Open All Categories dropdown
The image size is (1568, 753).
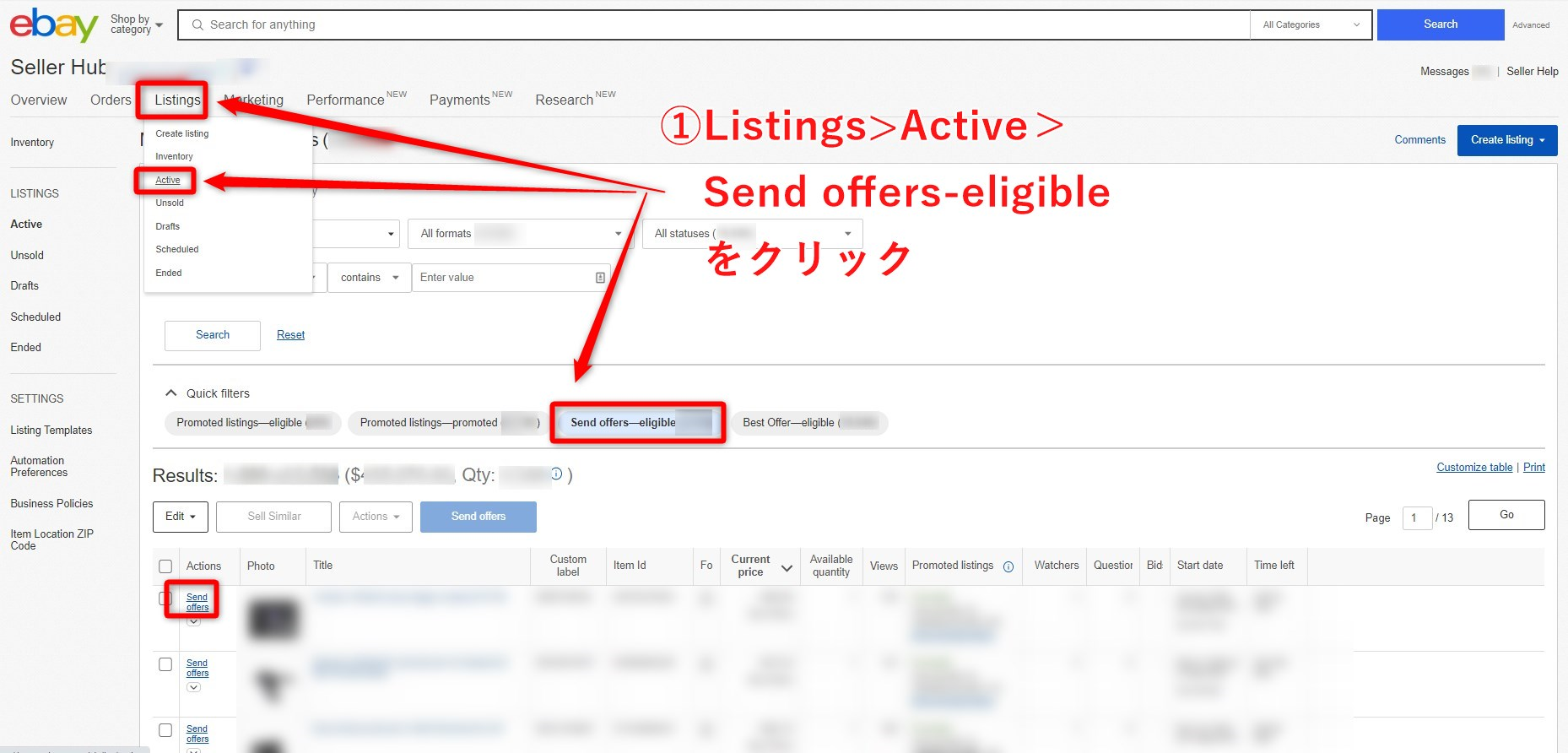click(x=1311, y=24)
